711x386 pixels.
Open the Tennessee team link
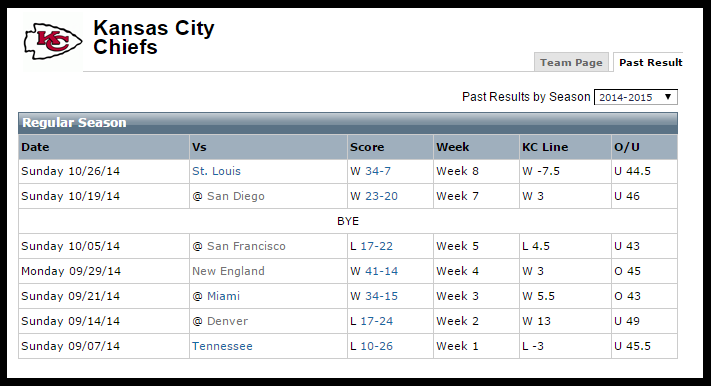(222, 346)
